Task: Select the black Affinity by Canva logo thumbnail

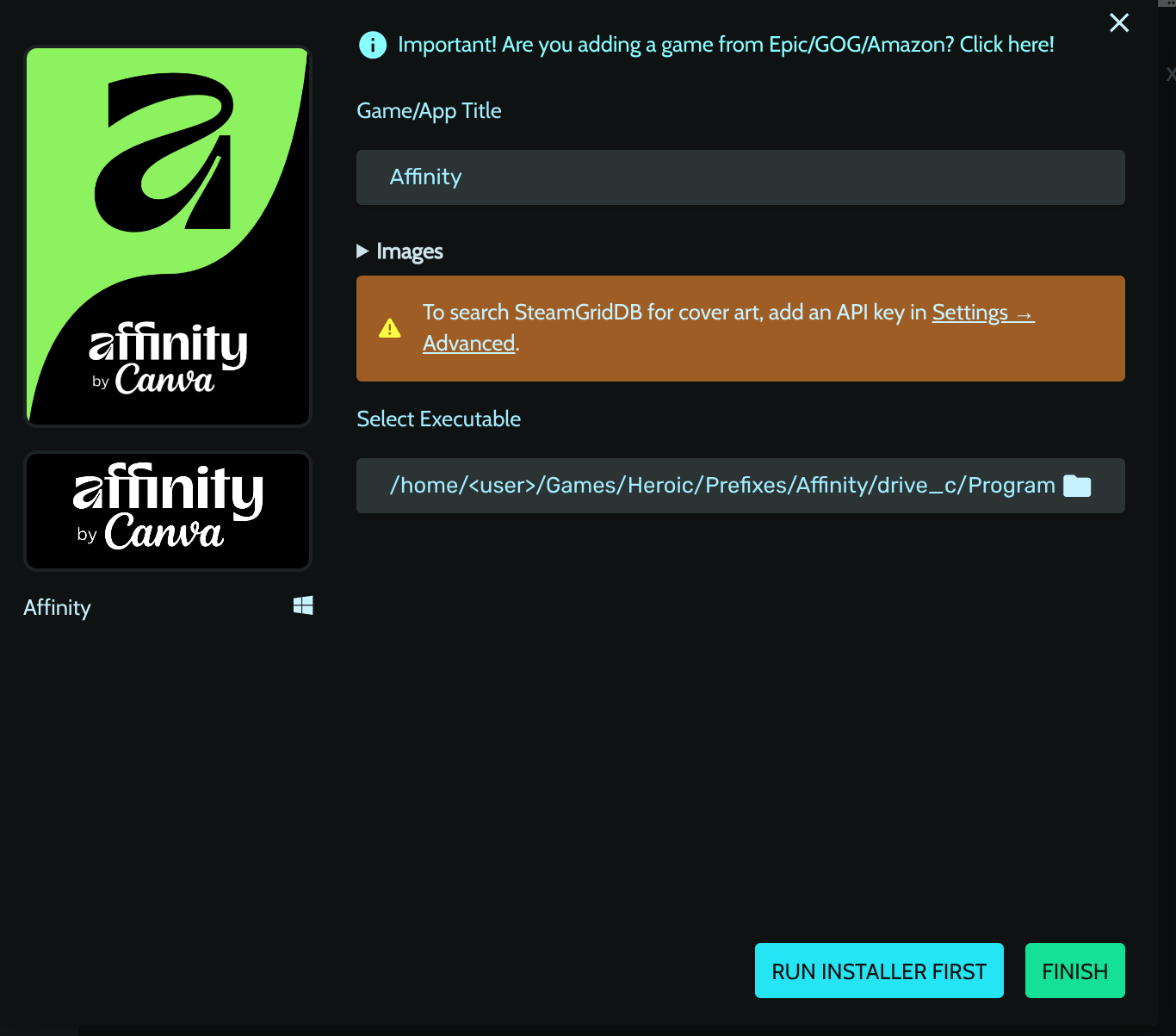Action: tap(168, 511)
